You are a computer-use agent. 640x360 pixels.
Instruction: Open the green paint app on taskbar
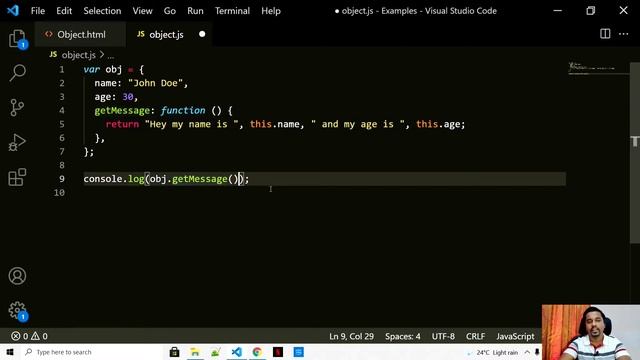(216, 352)
